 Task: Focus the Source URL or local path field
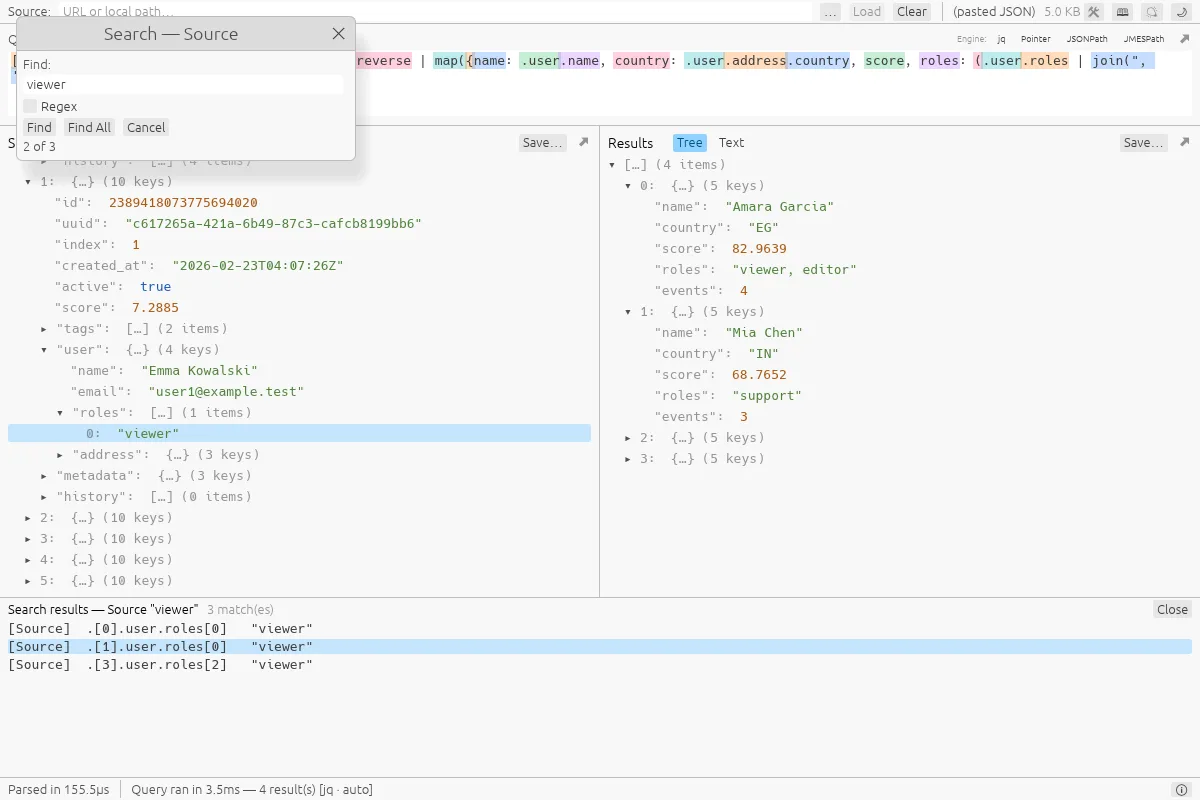pos(433,12)
